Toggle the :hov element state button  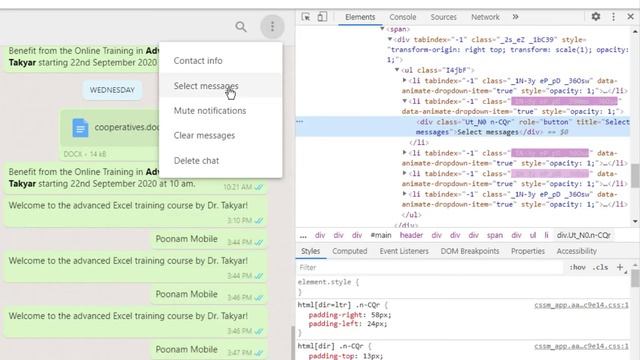578,267
